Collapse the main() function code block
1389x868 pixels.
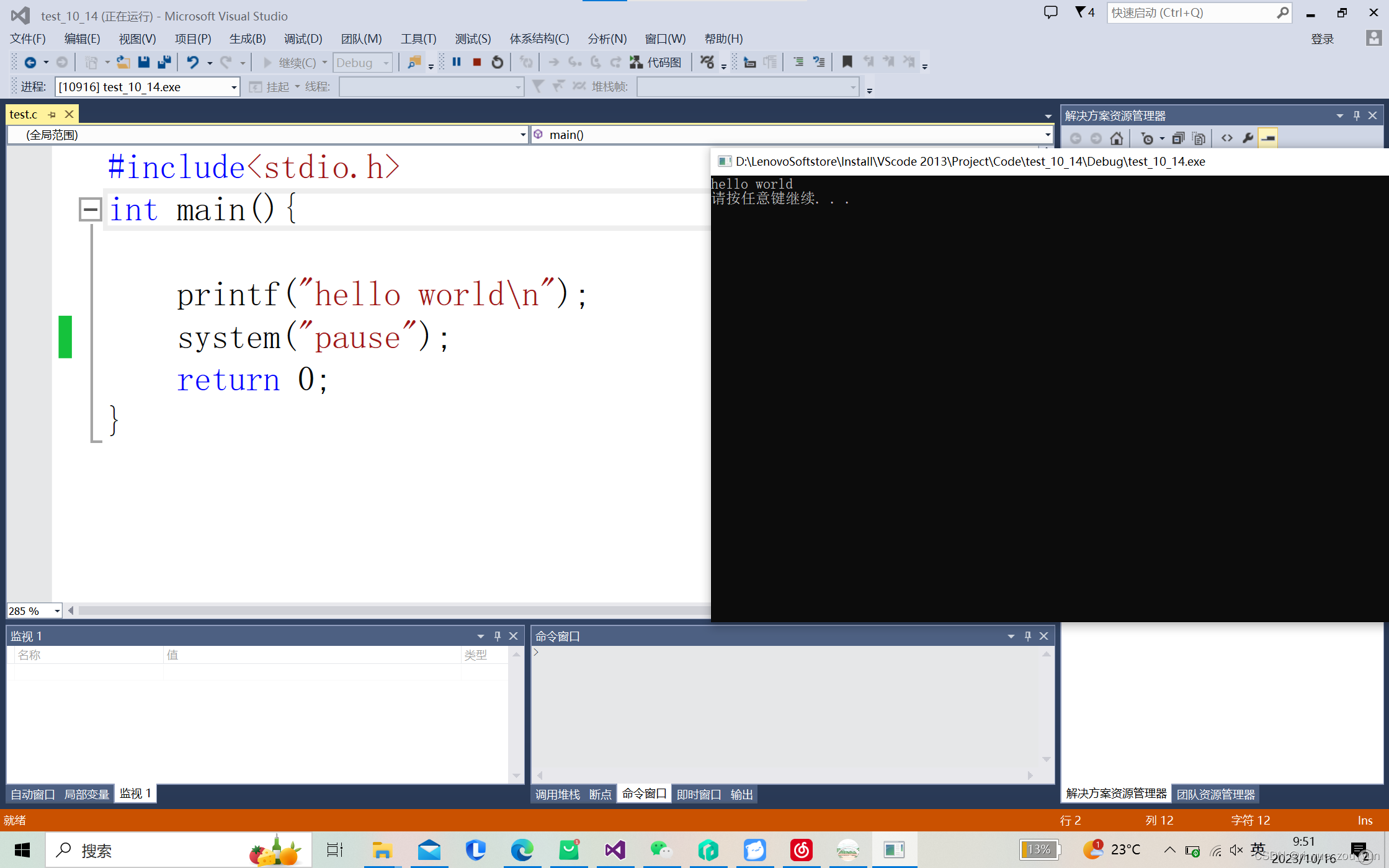(x=90, y=210)
